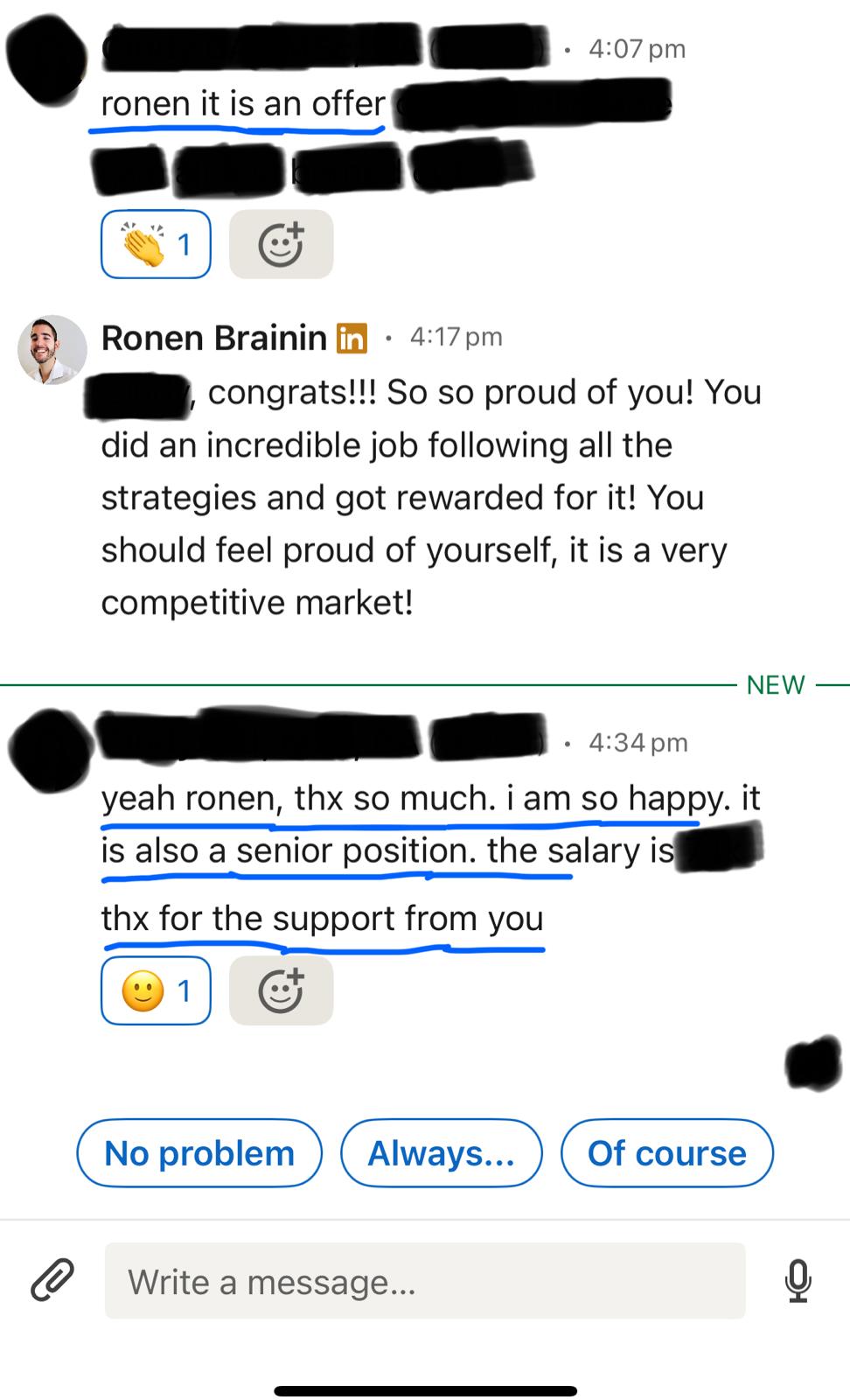The width and height of the screenshot is (850, 1400).
Task: Record a voice message with the microphone
Action: coord(798,1281)
